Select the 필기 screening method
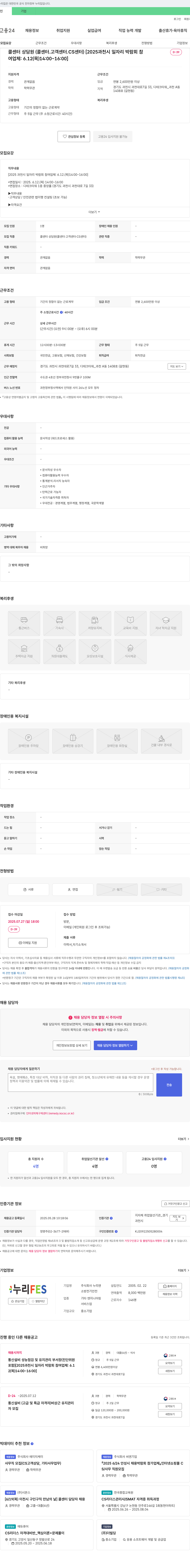This screenshot has width=190, height=1568. pyautogui.click(x=117, y=889)
